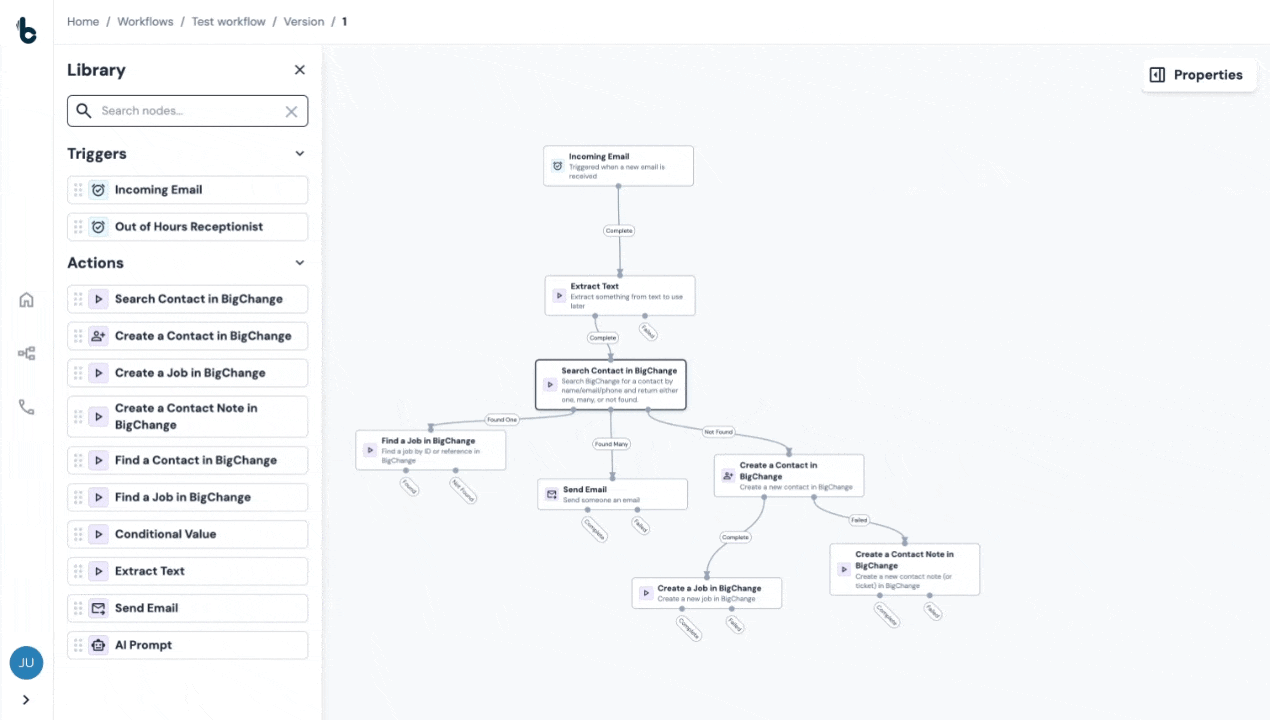Click the AI Prompt robot icon
Screen dimensions: 1270x720
pos(98,645)
